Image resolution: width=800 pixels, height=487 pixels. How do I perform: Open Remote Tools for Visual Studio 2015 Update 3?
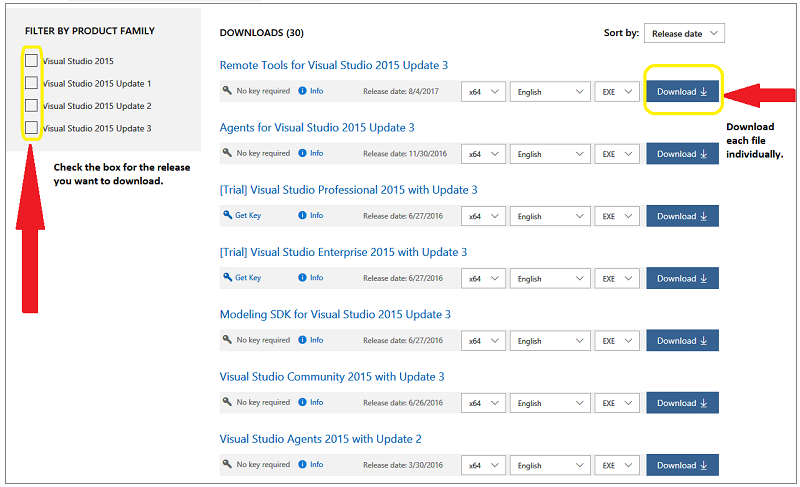pos(334,65)
